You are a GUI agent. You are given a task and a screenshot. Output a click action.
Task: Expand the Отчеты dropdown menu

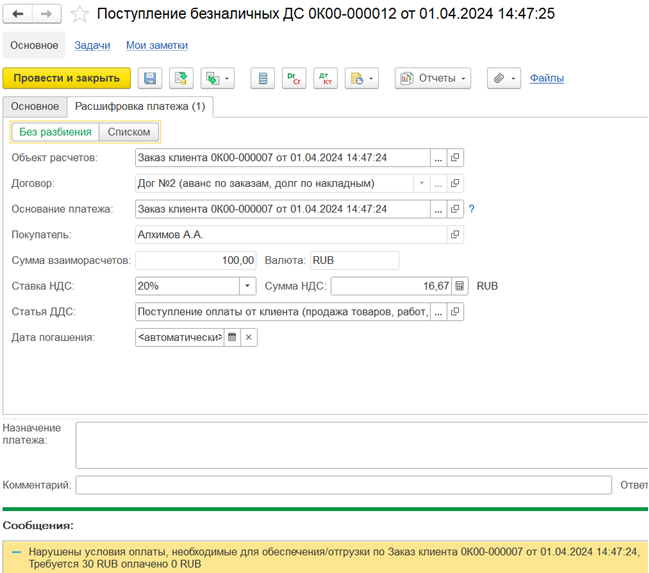pyautogui.click(x=433, y=78)
